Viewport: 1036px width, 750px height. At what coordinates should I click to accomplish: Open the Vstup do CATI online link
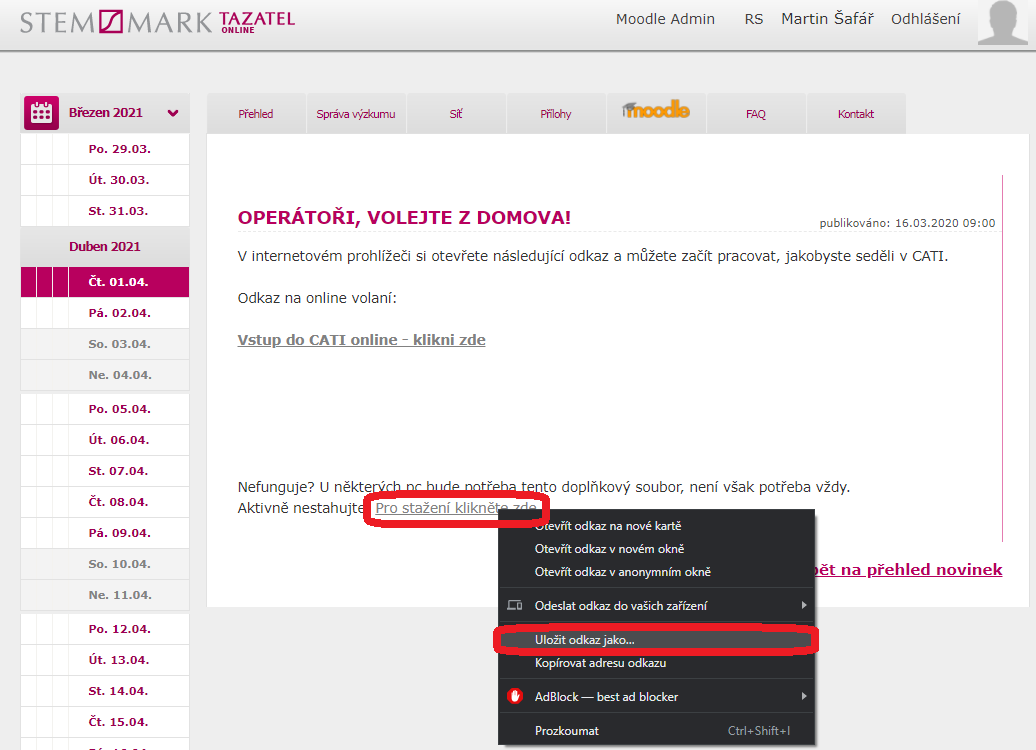click(x=361, y=340)
